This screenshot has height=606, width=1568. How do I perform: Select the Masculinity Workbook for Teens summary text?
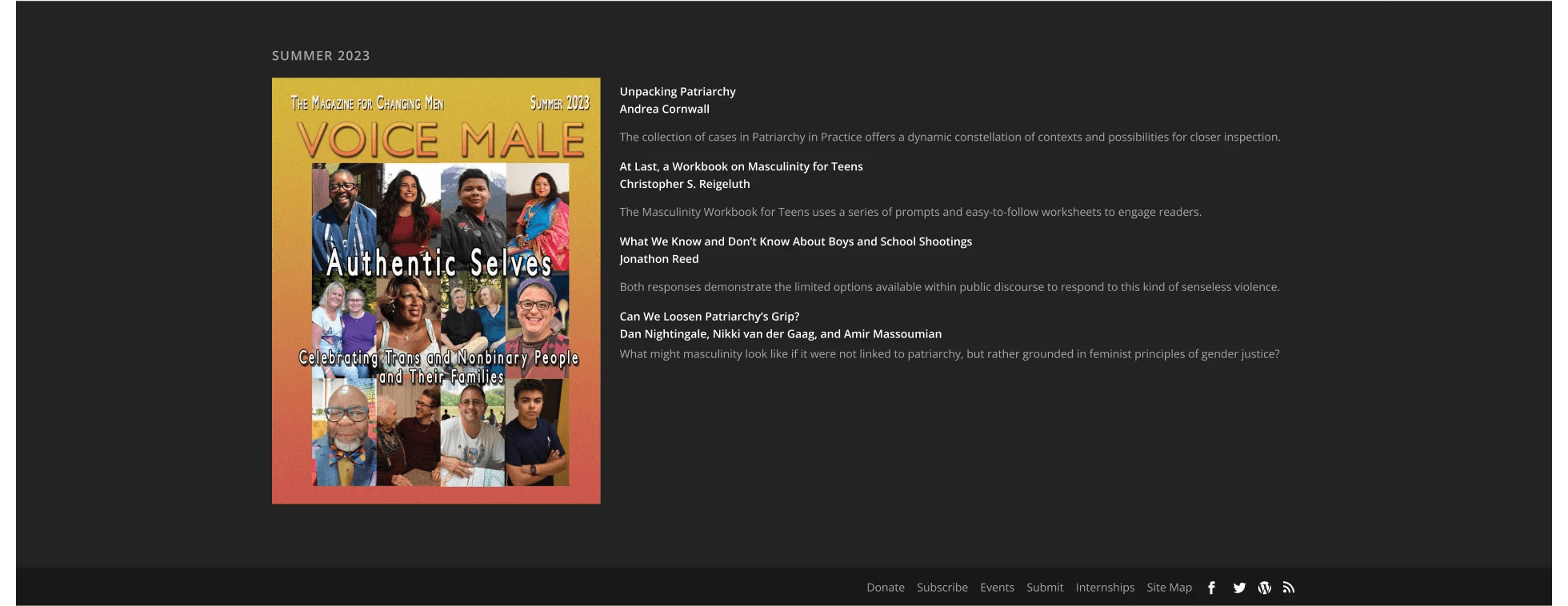[x=910, y=213]
